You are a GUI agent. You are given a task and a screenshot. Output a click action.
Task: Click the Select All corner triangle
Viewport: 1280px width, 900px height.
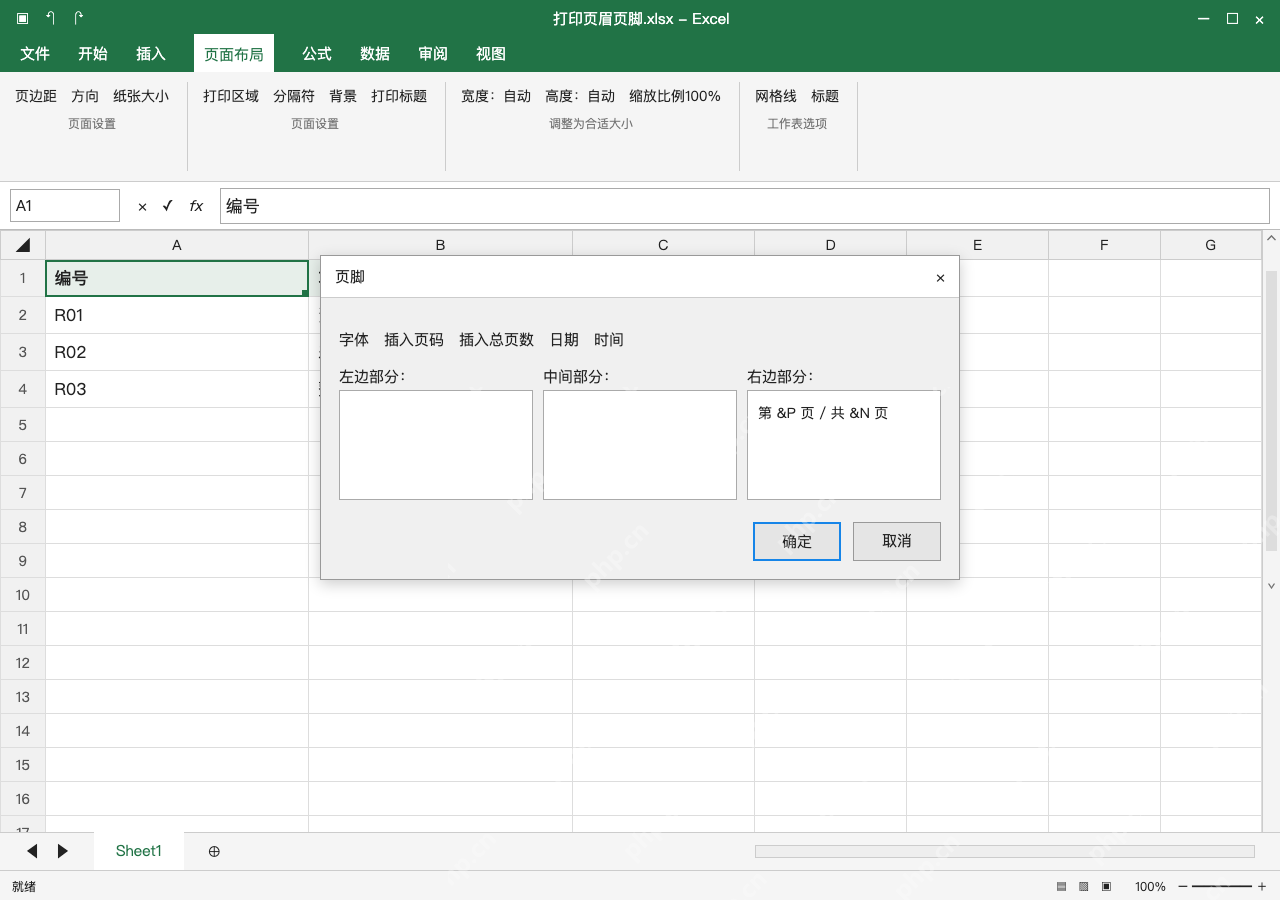(23, 245)
